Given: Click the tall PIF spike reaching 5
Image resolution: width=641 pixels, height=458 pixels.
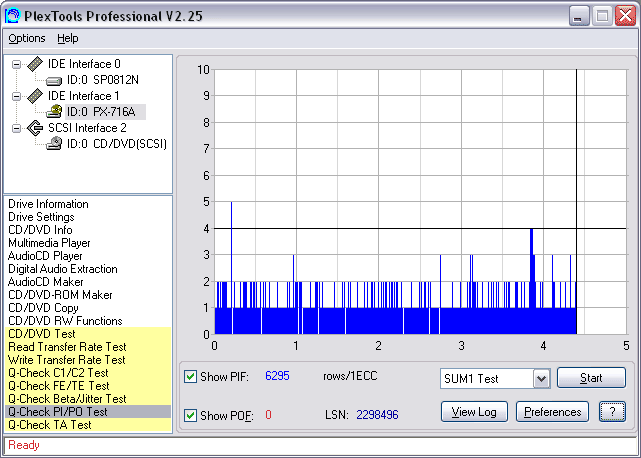Looking at the screenshot, I should [231, 254].
